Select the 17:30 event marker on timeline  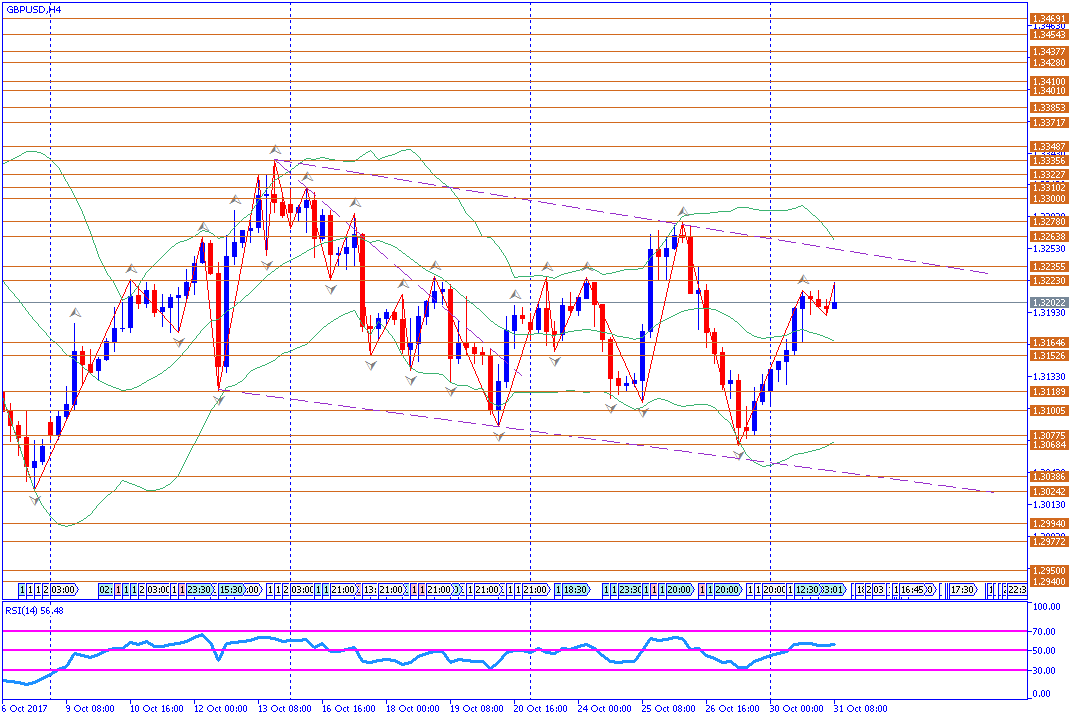point(963,590)
